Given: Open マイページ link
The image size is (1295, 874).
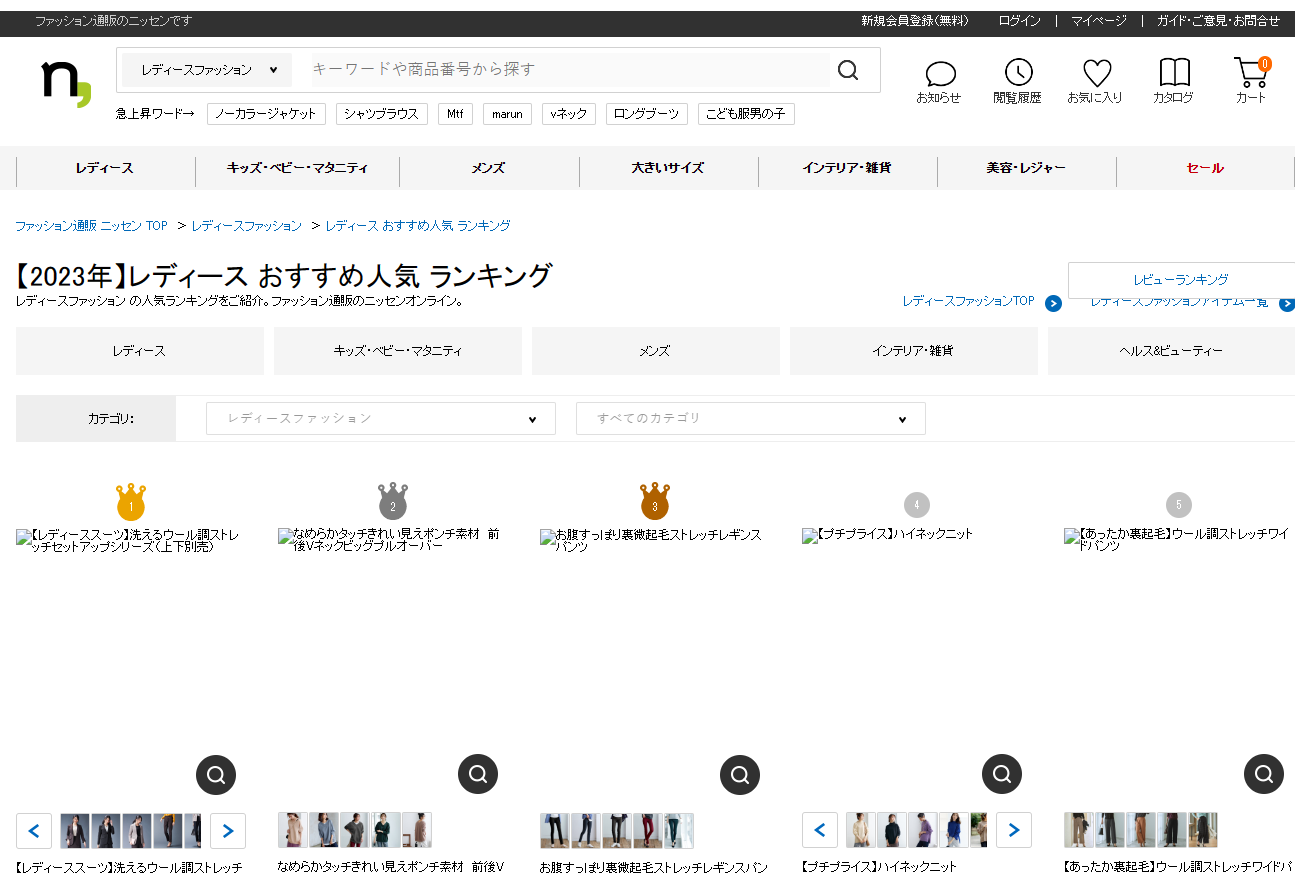Looking at the screenshot, I should (1099, 20).
